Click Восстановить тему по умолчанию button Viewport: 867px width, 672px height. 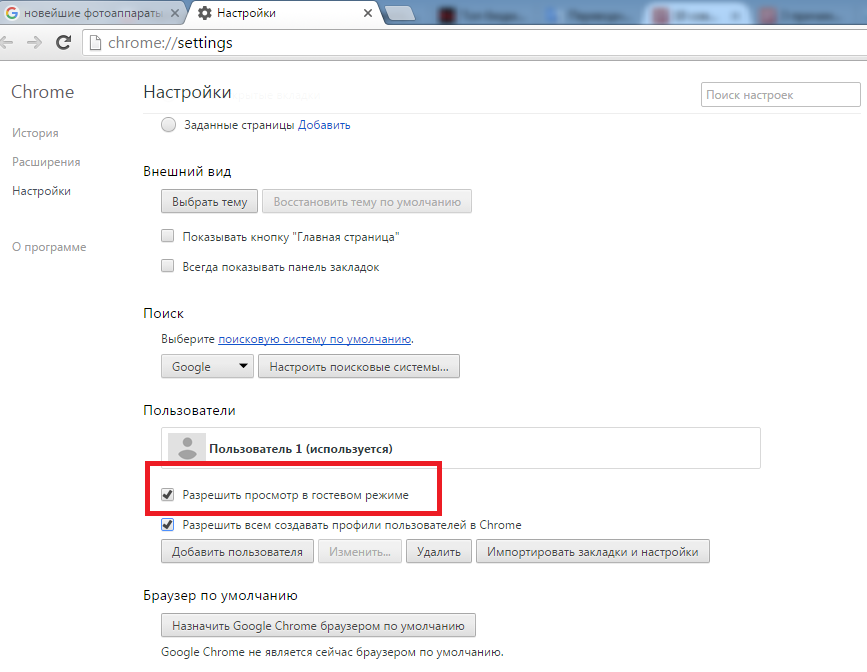[x=367, y=201]
